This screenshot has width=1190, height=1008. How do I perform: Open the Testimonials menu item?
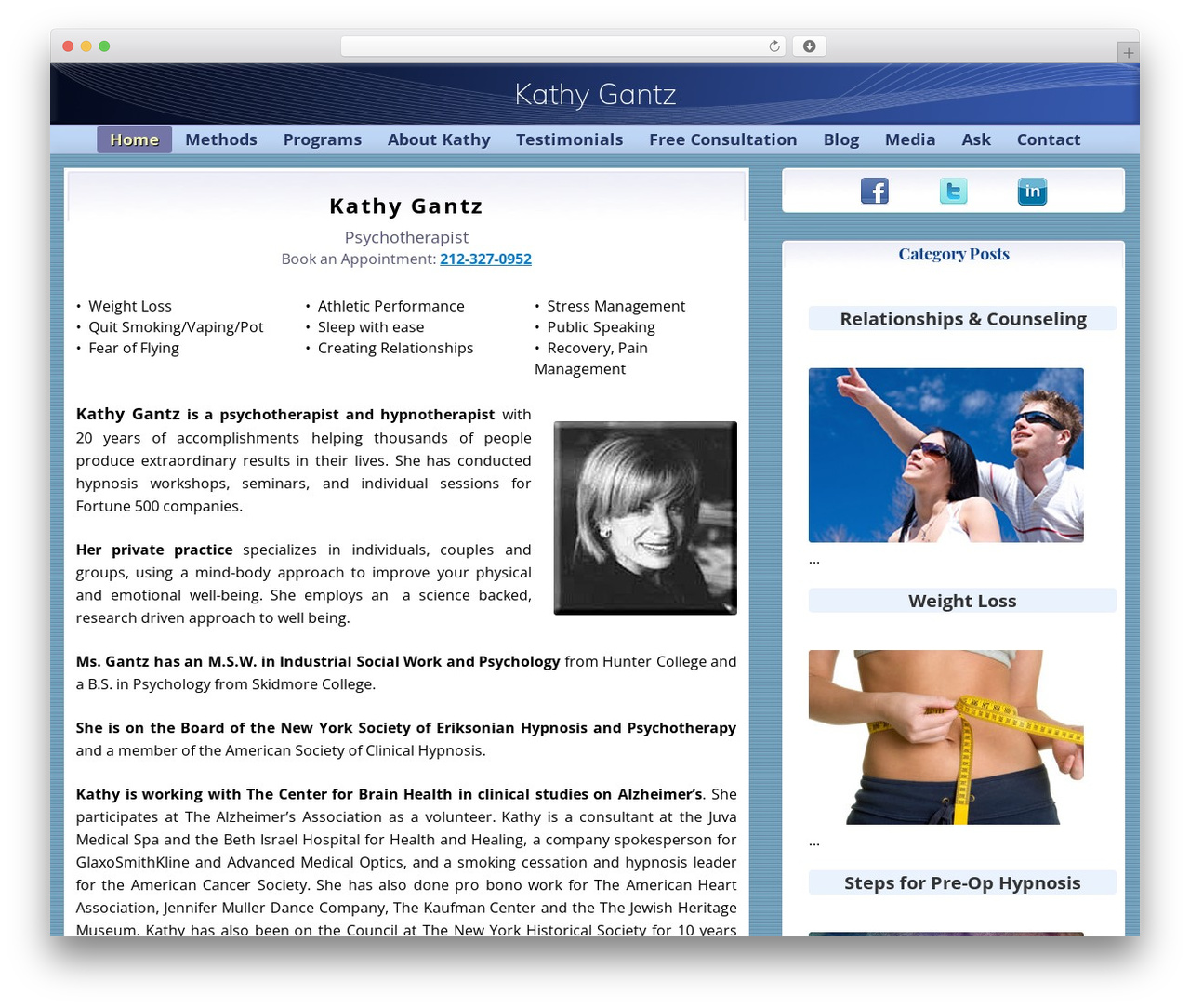[569, 139]
